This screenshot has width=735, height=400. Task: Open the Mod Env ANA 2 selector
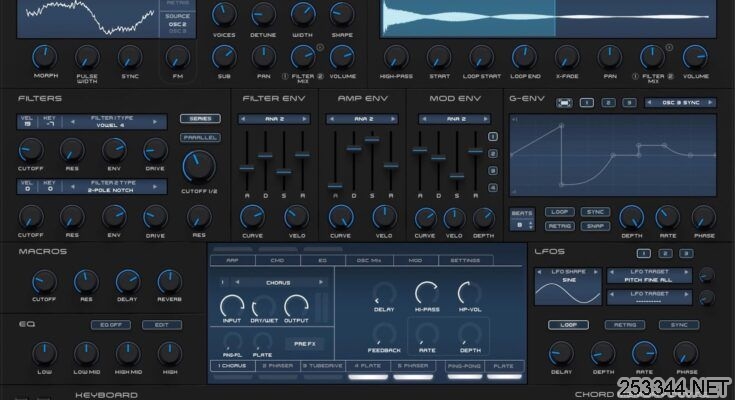tap(455, 119)
